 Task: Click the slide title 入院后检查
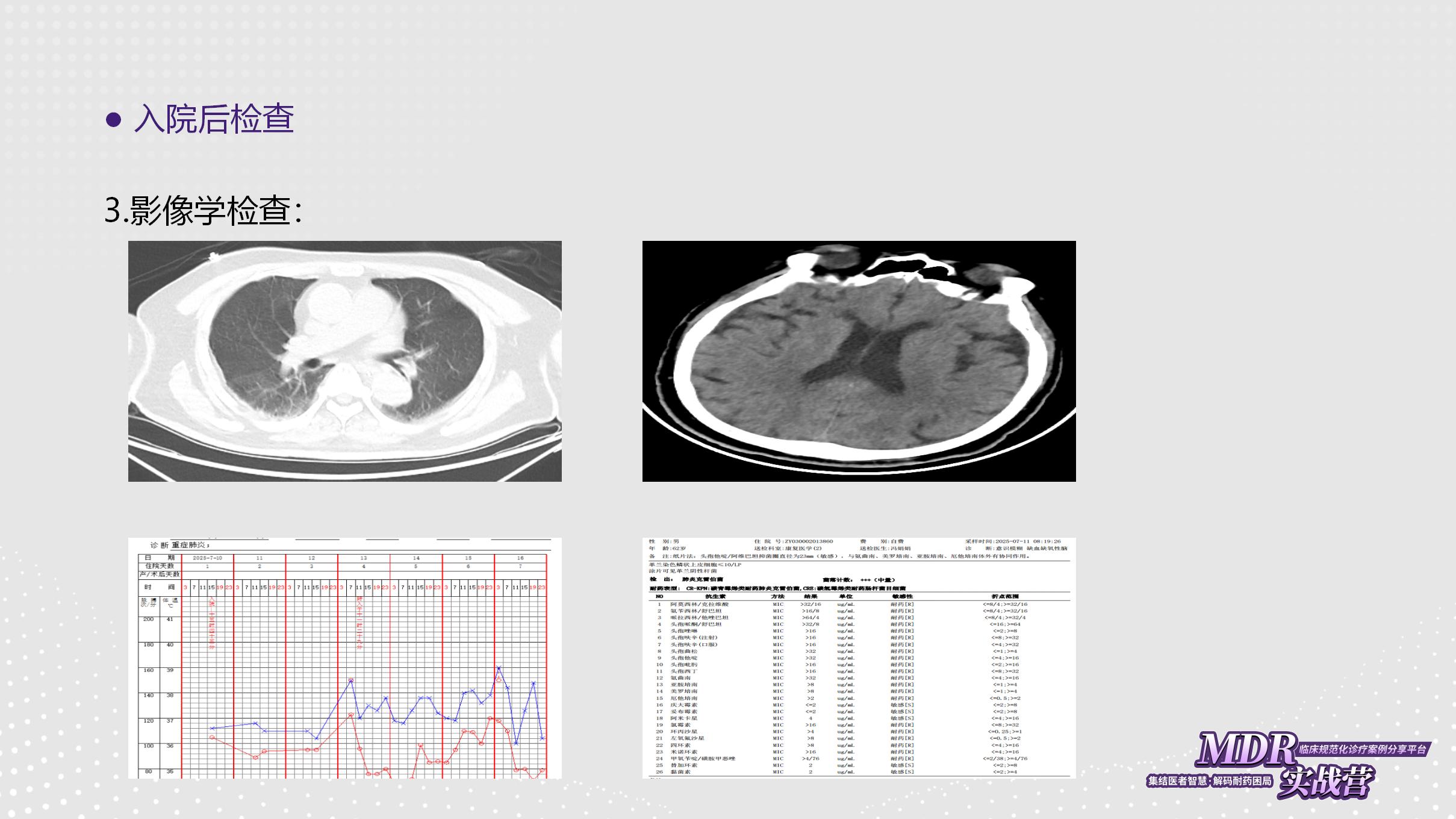coord(214,119)
